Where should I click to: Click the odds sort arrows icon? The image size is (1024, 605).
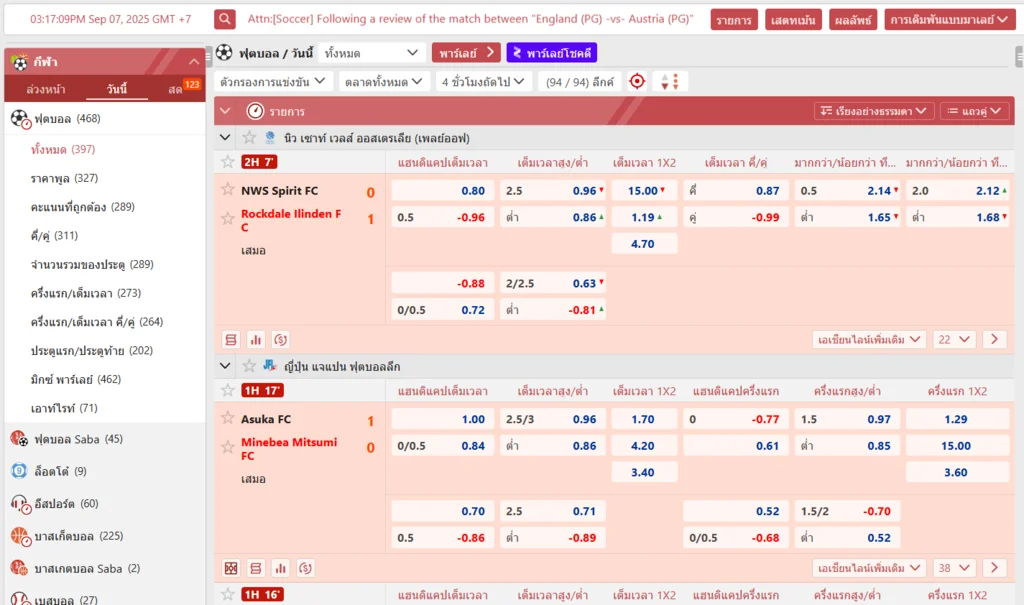pos(669,82)
